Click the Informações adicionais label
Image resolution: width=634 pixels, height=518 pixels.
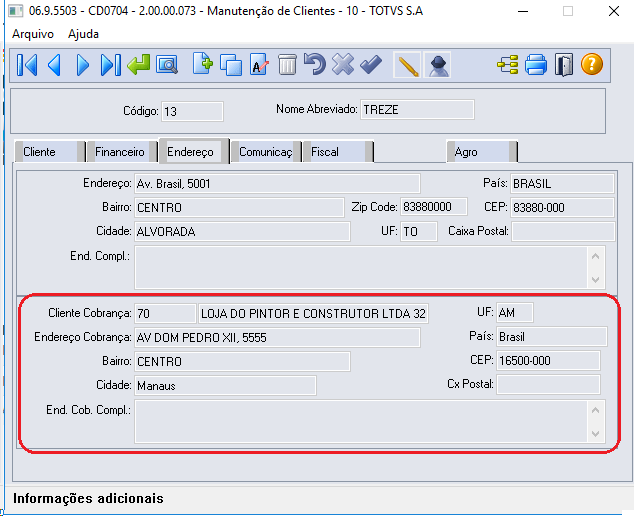88,498
